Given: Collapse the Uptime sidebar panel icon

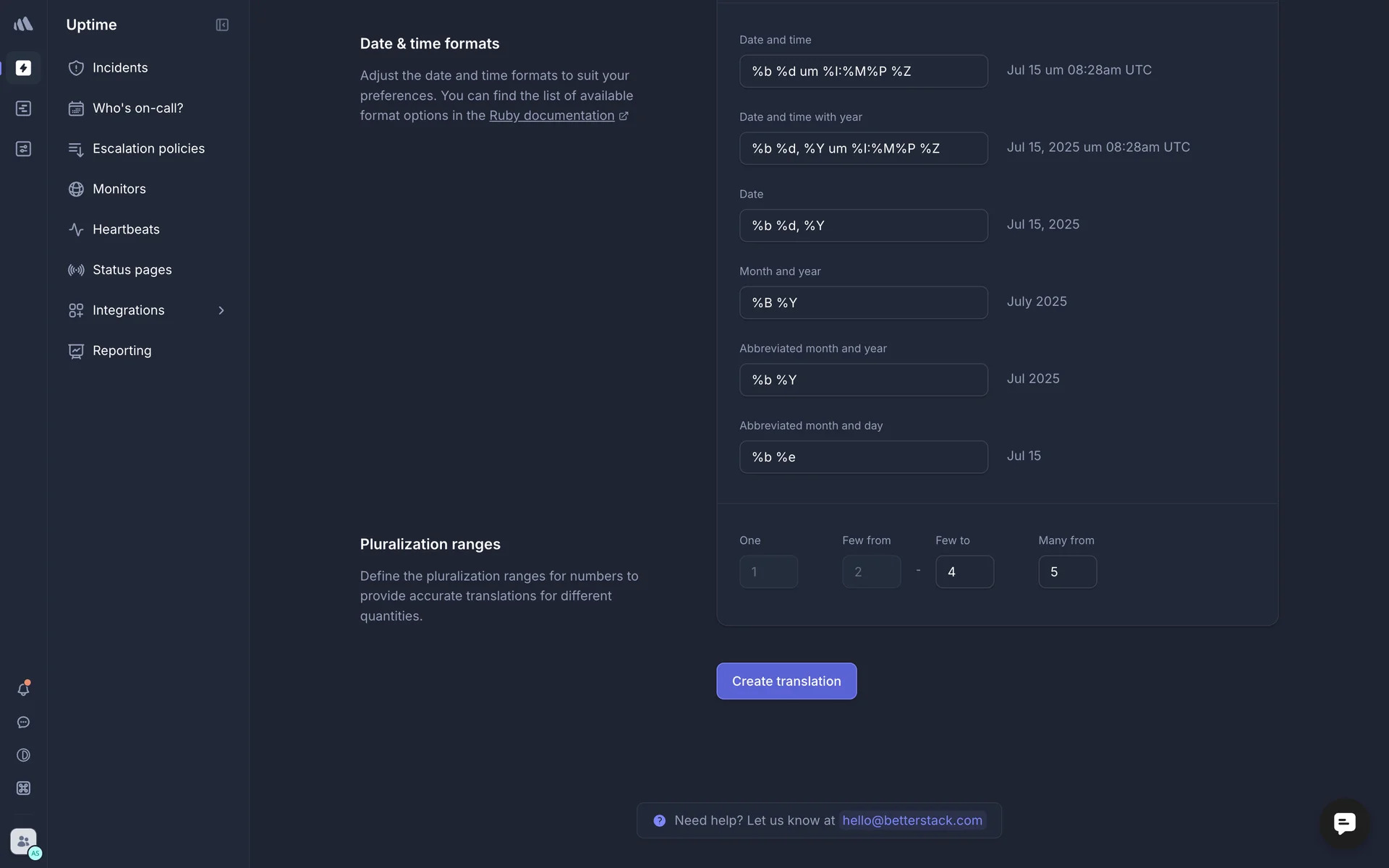Looking at the screenshot, I should 222,25.
